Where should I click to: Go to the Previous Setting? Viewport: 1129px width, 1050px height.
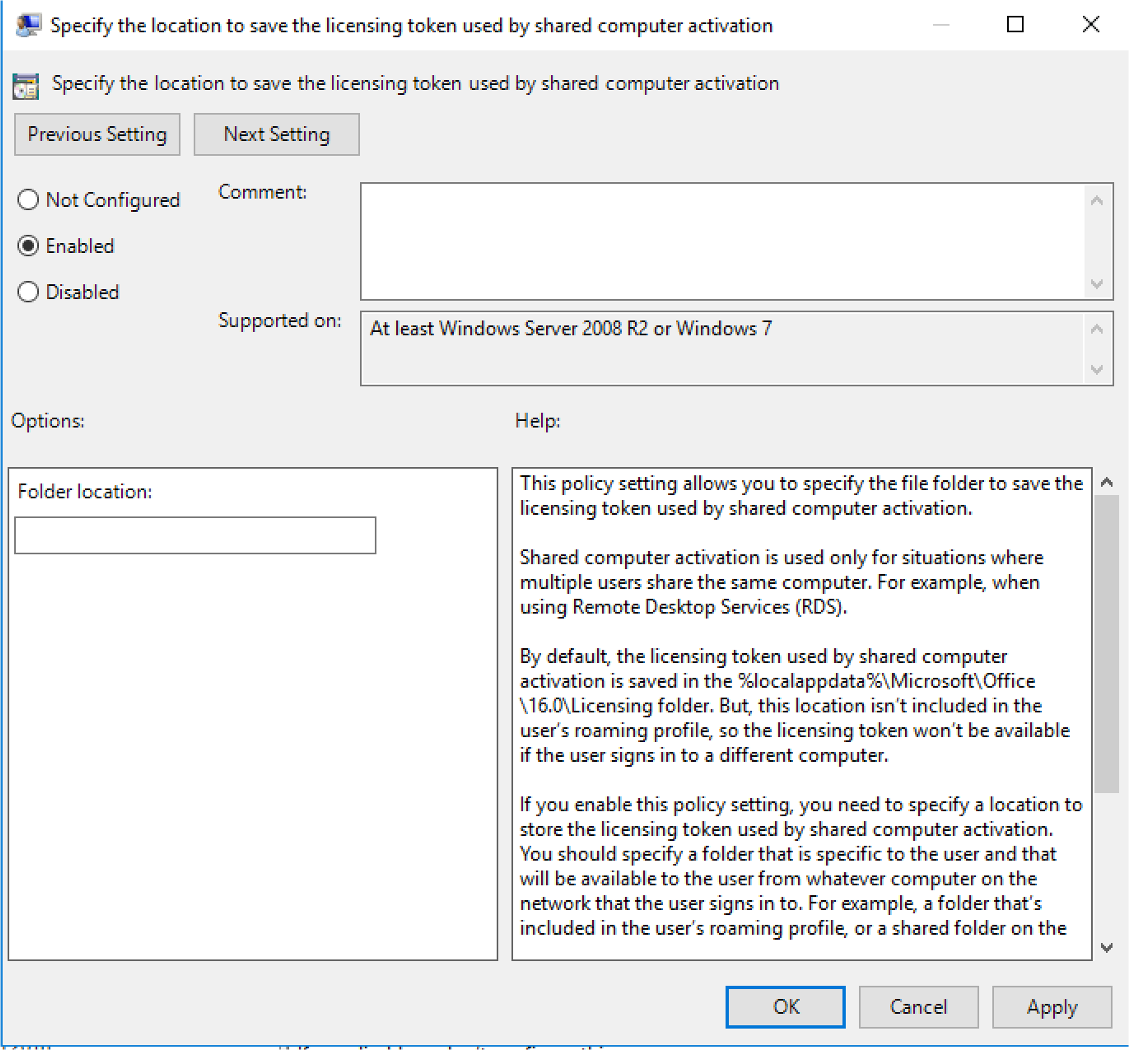[97, 135]
